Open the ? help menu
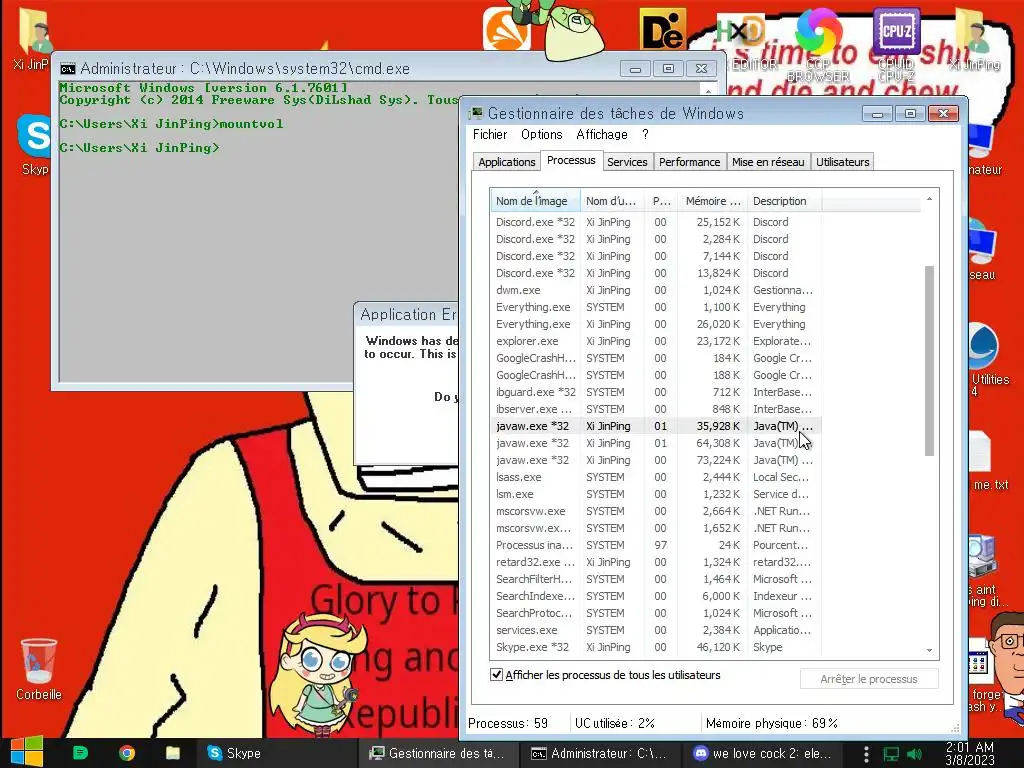 645,135
